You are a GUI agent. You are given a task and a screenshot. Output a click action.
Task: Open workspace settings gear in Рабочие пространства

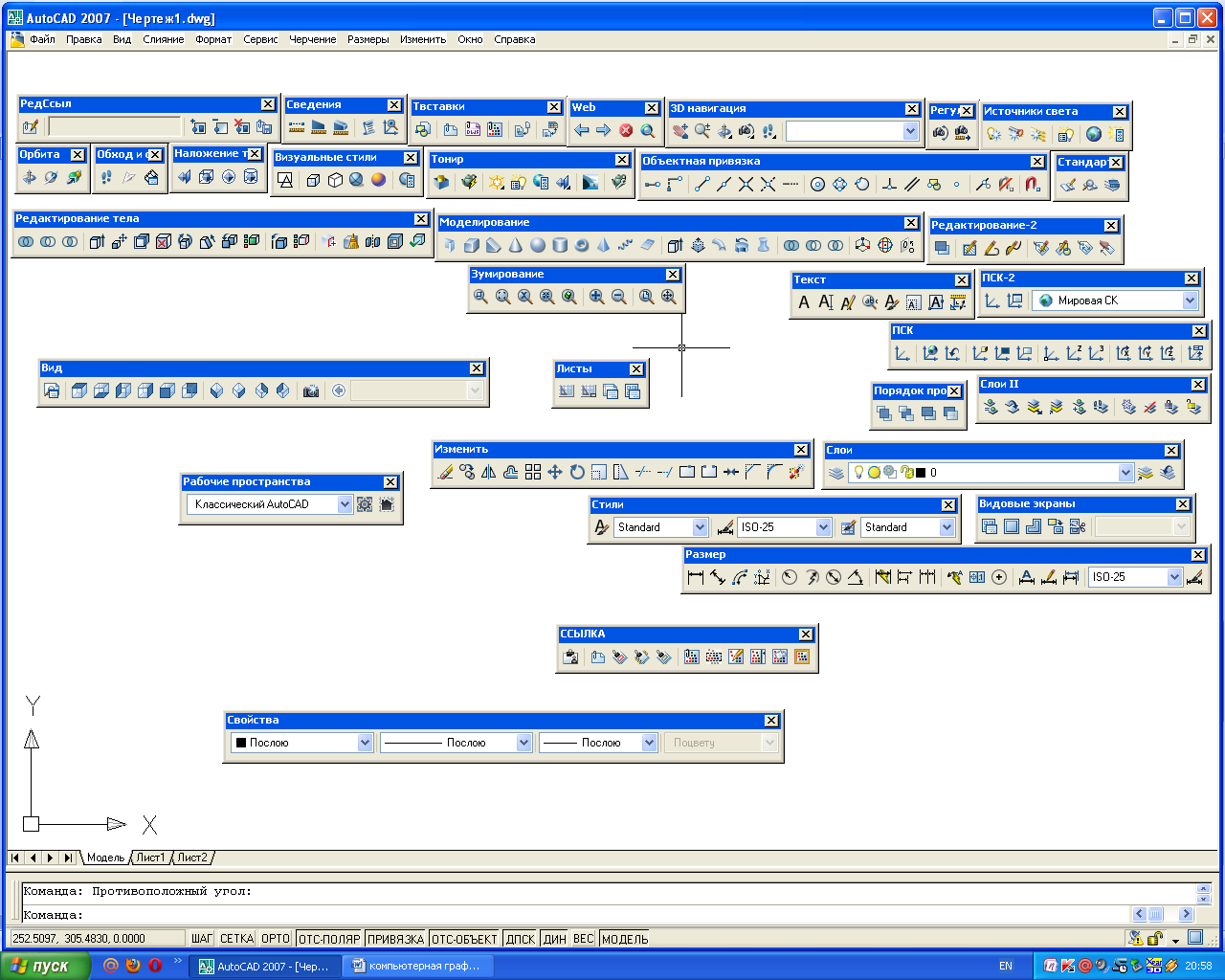[365, 504]
